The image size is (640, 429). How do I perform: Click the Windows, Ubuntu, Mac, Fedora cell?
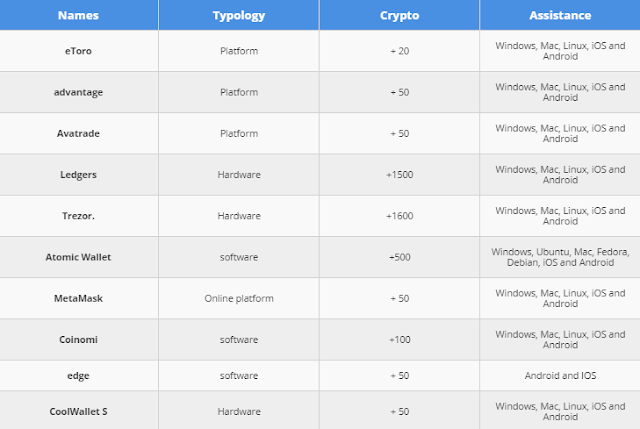558,257
